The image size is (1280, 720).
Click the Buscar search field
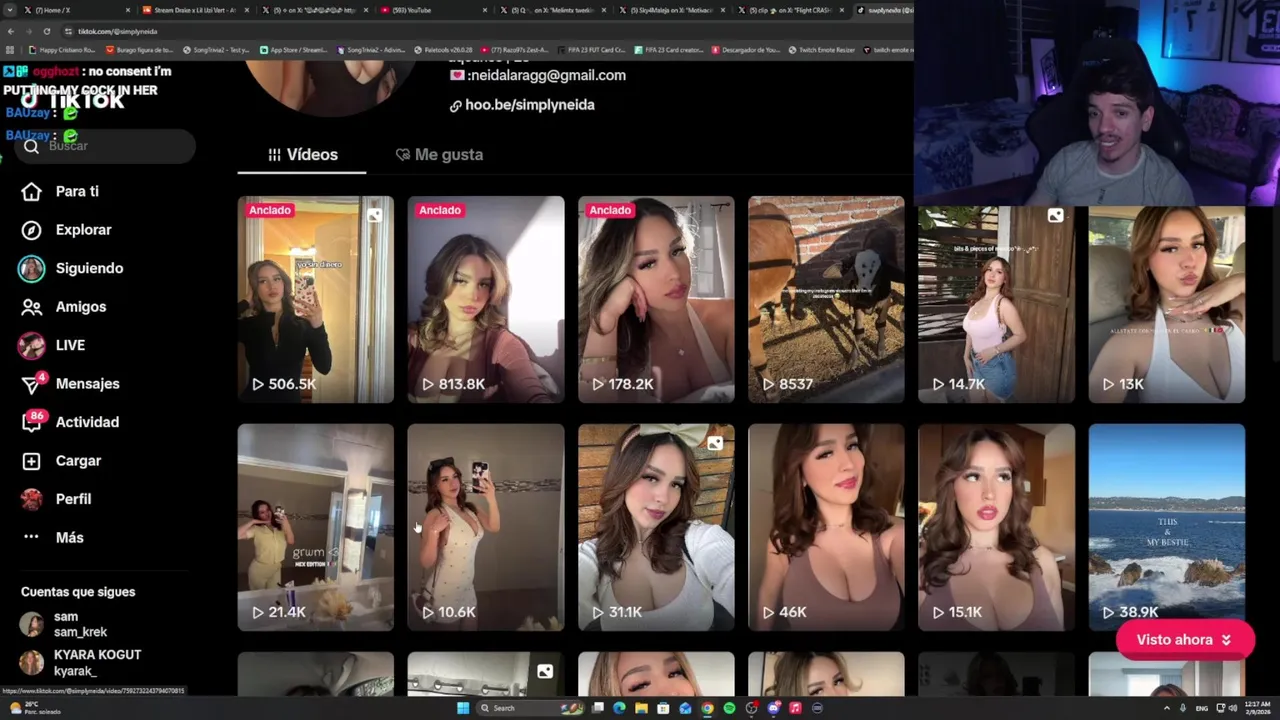coord(106,146)
